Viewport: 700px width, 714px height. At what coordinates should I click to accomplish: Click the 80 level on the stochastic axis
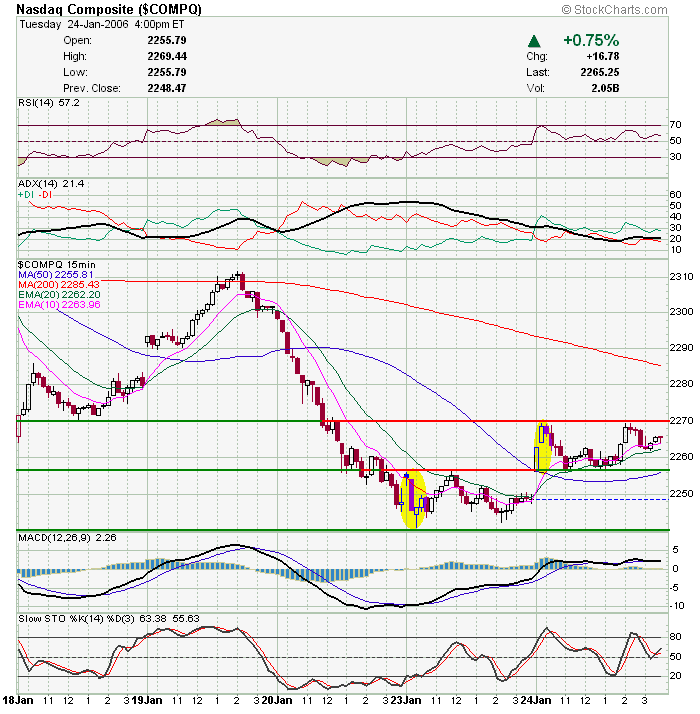click(x=675, y=637)
